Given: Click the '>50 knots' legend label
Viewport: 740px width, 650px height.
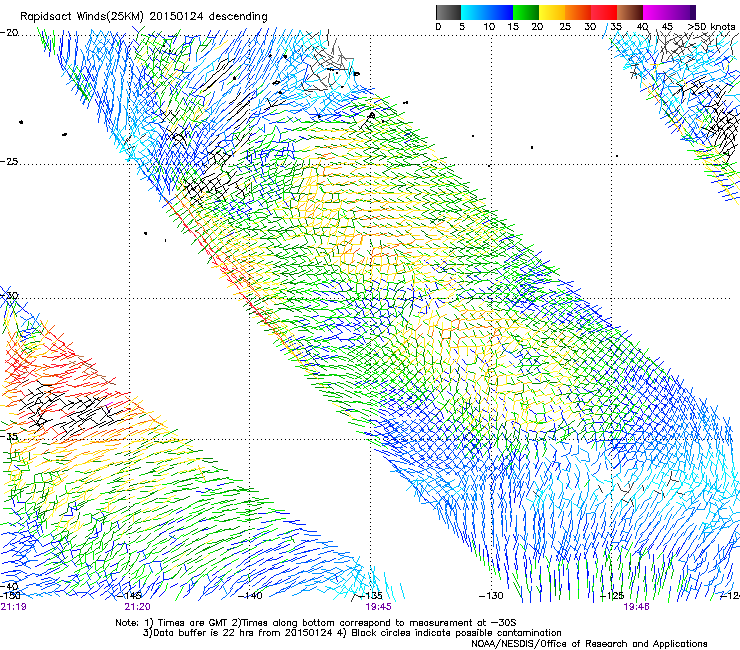Looking at the screenshot, I should coord(711,27).
